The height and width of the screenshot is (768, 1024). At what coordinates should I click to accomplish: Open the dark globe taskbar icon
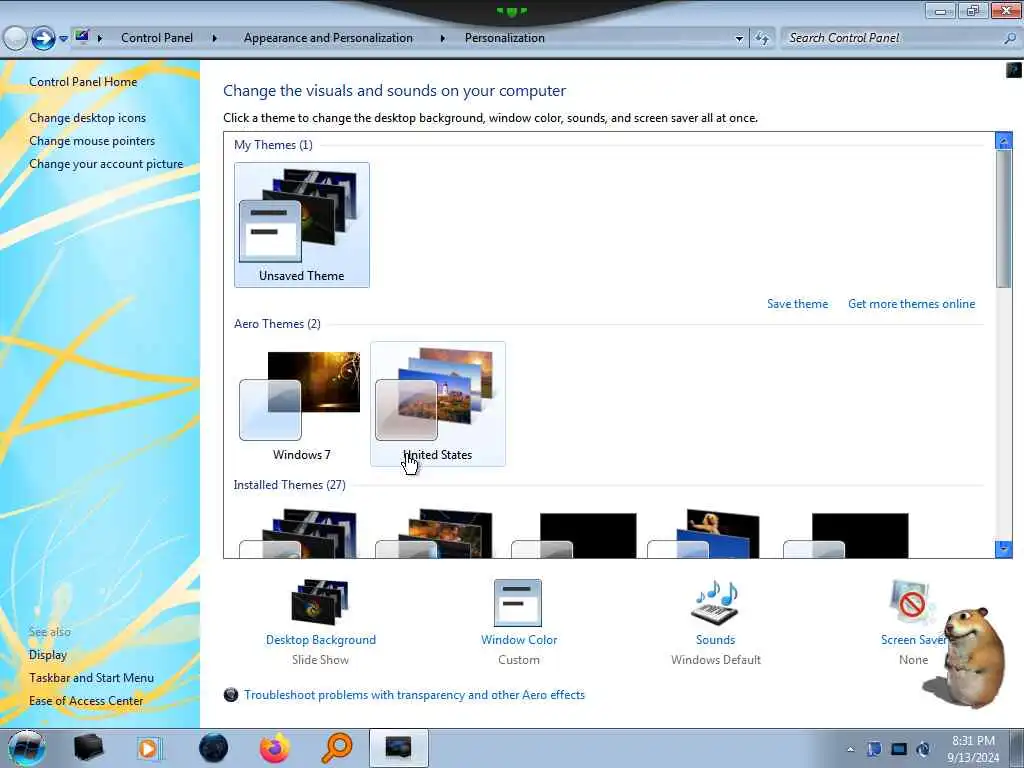[214, 748]
